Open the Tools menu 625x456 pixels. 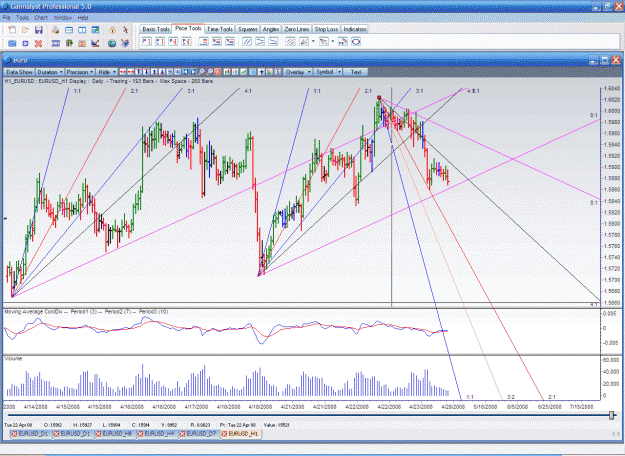[x=22, y=18]
